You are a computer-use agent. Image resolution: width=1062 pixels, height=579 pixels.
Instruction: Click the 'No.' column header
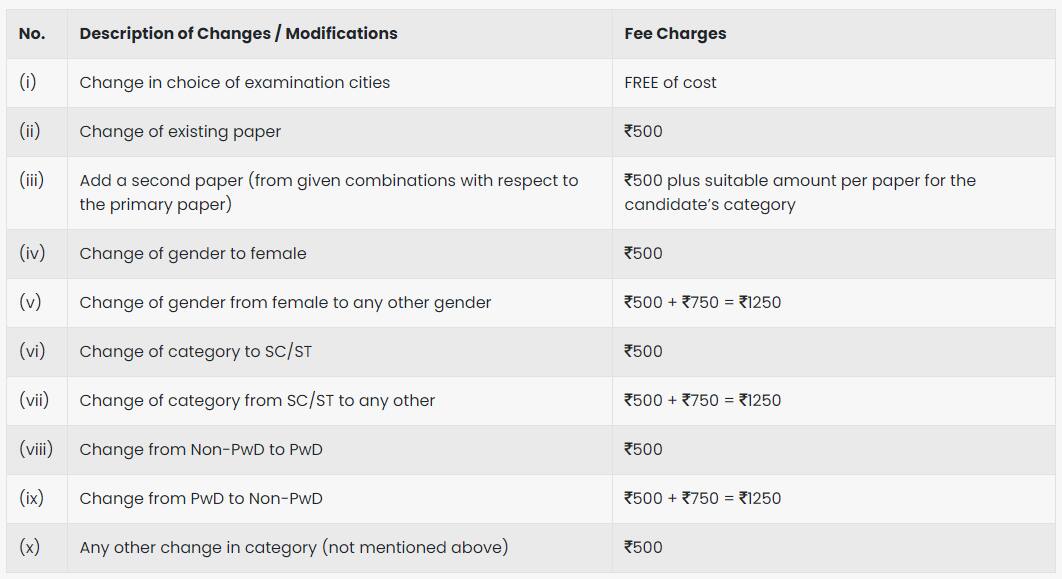(x=32, y=33)
